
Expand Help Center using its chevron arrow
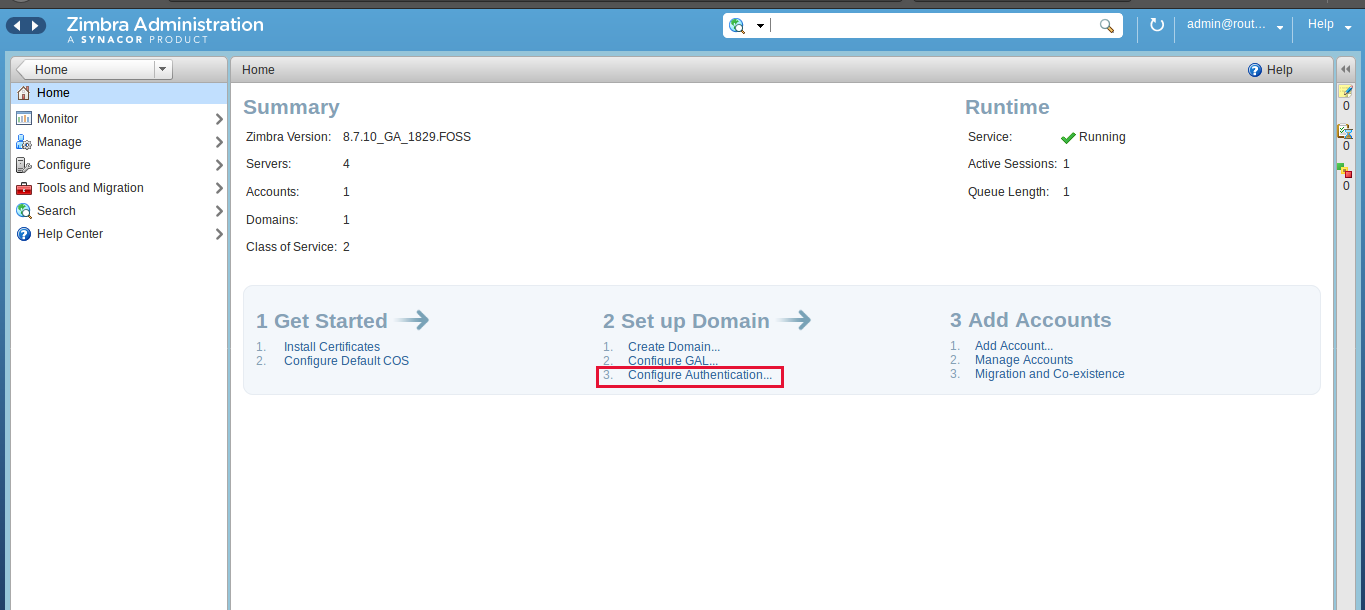click(219, 234)
